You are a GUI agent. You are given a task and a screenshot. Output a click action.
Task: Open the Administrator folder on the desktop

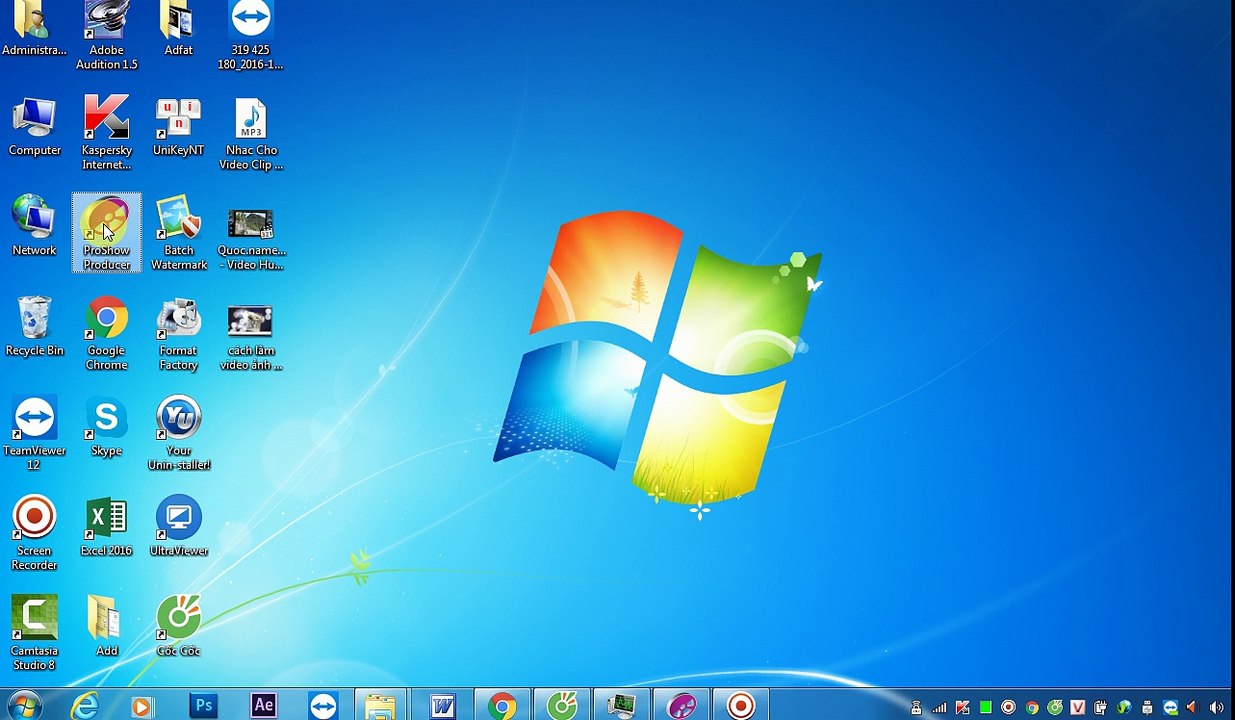tap(34, 29)
